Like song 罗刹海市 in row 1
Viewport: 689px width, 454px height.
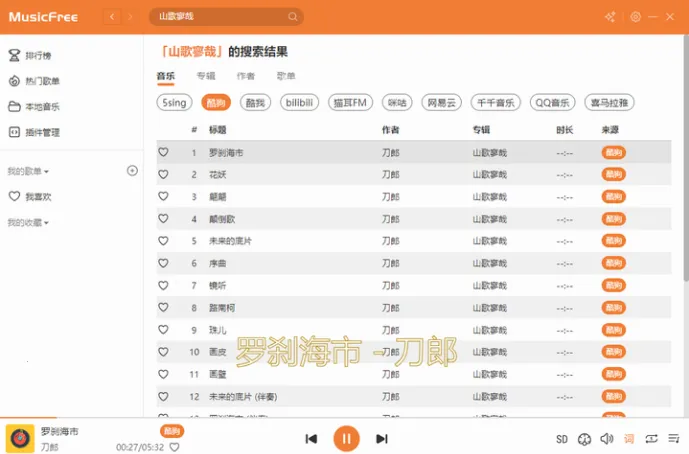163,152
